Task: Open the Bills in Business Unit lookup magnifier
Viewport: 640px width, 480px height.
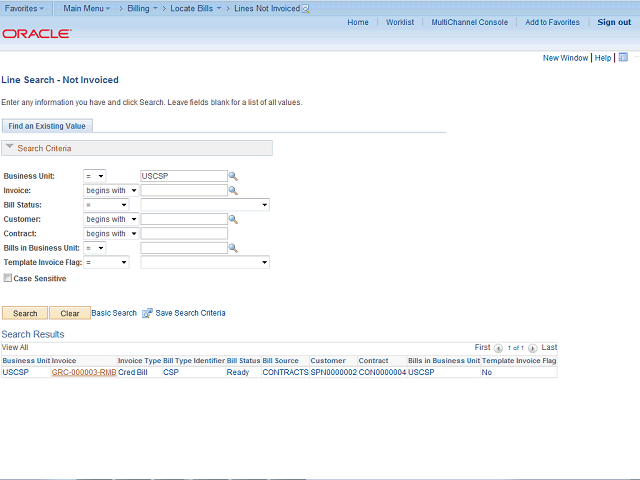Action: (233, 248)
